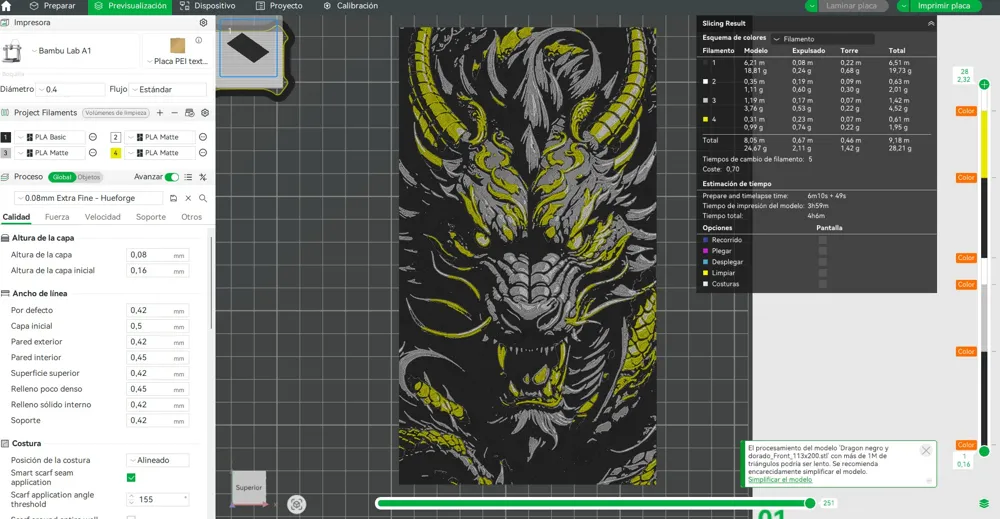This screenshot has height=519, width=1000.
Task: Enable Plegar display checkbox
Action: (x=823, y=251)
